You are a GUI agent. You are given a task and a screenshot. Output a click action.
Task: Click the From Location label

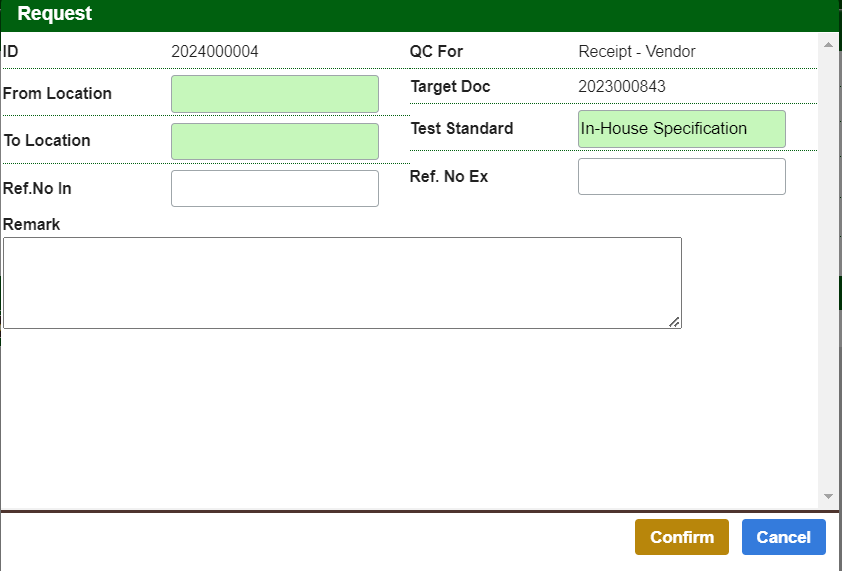pos(57,94)
